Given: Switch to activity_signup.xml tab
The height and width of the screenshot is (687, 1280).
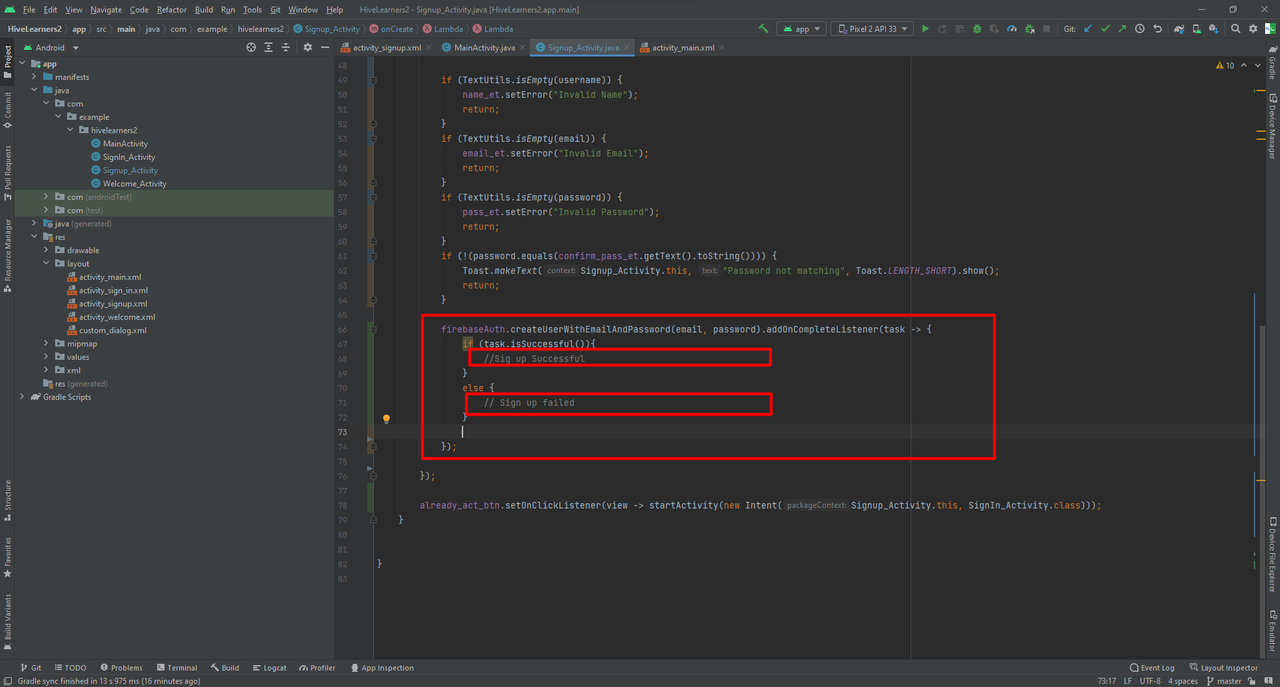Looking at the screenshot, I should pos(387,47).
